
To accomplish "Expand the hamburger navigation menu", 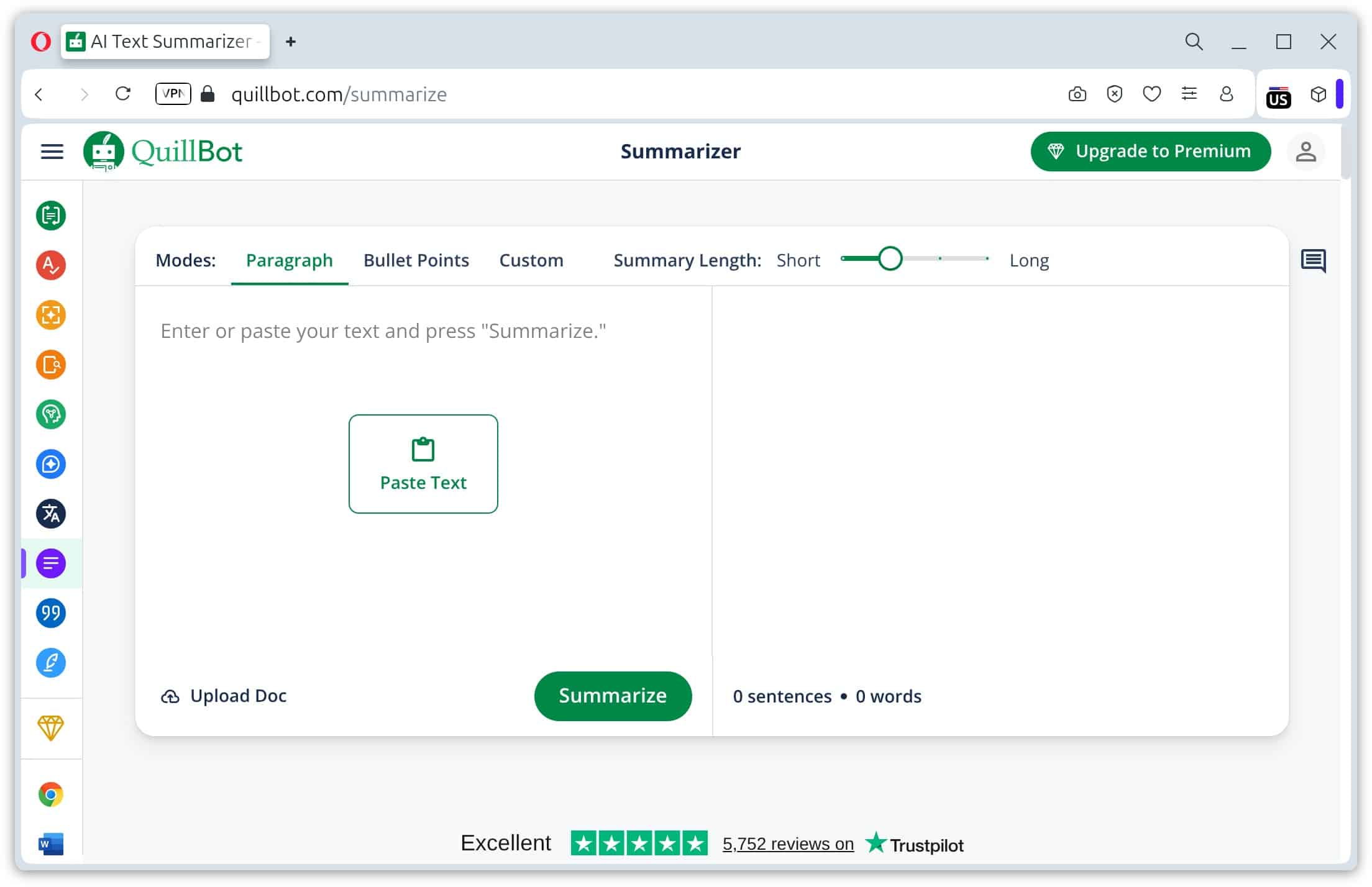I will click(52, 152).
